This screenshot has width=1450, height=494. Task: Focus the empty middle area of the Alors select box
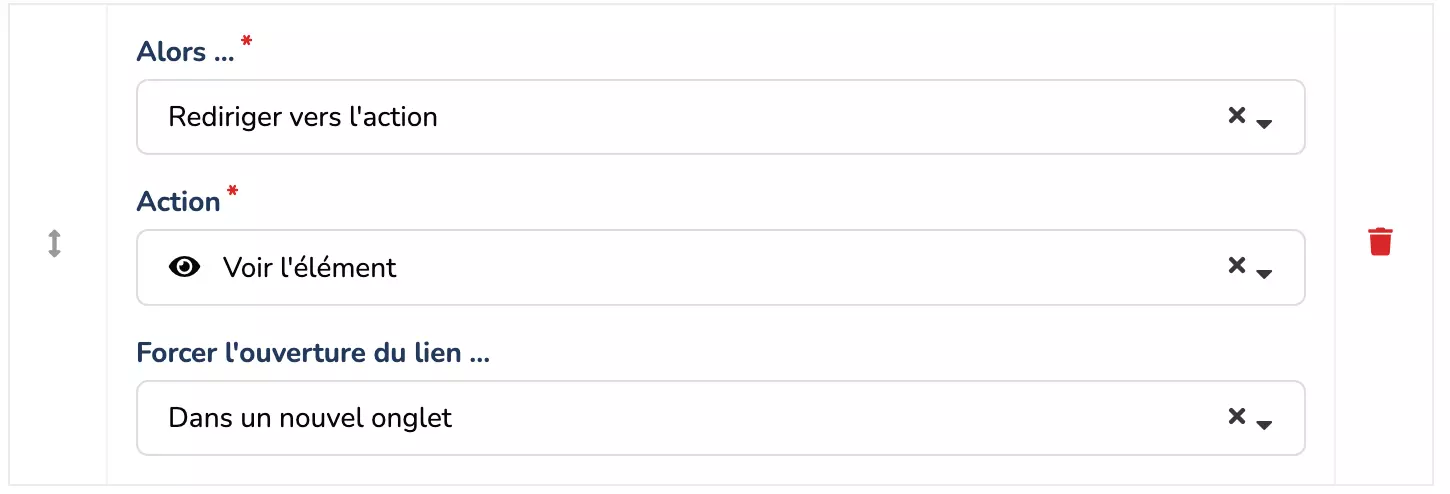[800, 117]
